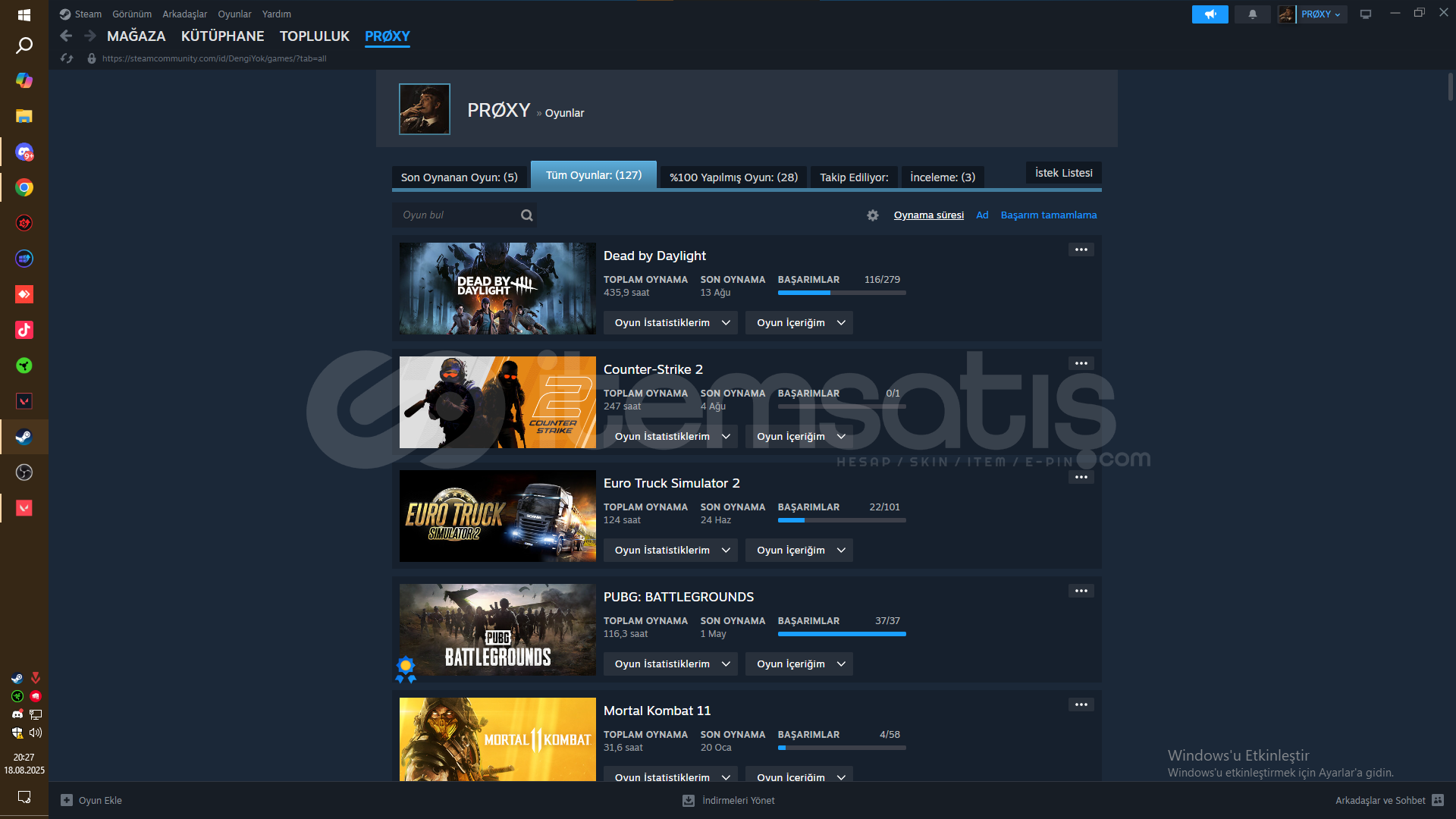Open the Yardım menu
The height and width of the screenshot is (819, 1456).
(x=276, y=14)
